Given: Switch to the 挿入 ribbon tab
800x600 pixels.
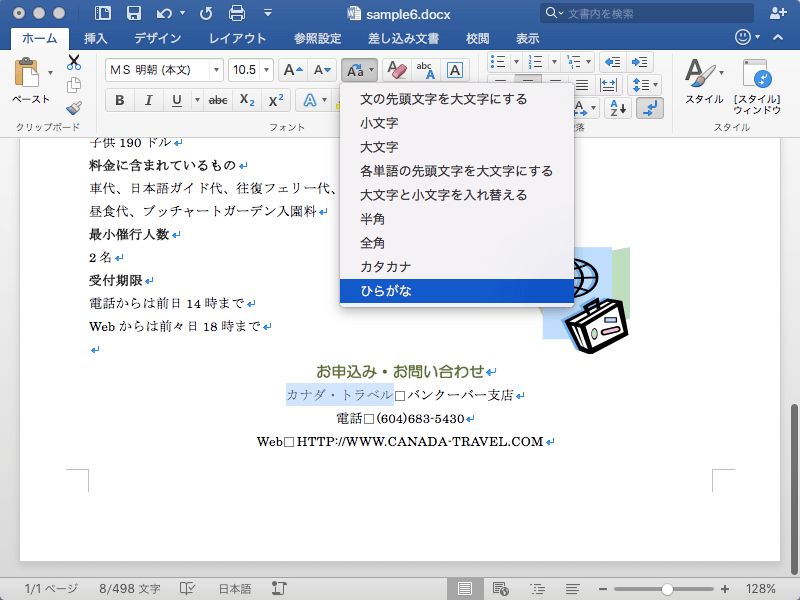Looking at the screenshot, I should (95, 38).
